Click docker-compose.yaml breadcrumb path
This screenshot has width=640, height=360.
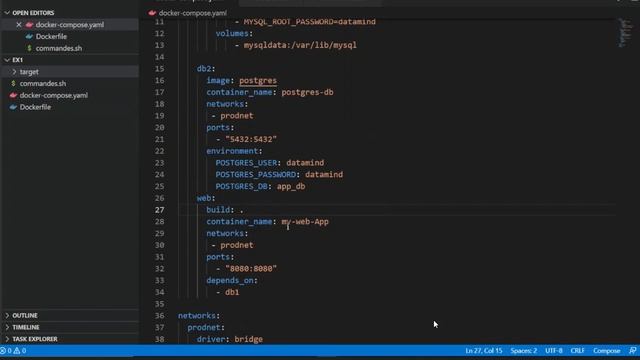[x=193, y=13]
